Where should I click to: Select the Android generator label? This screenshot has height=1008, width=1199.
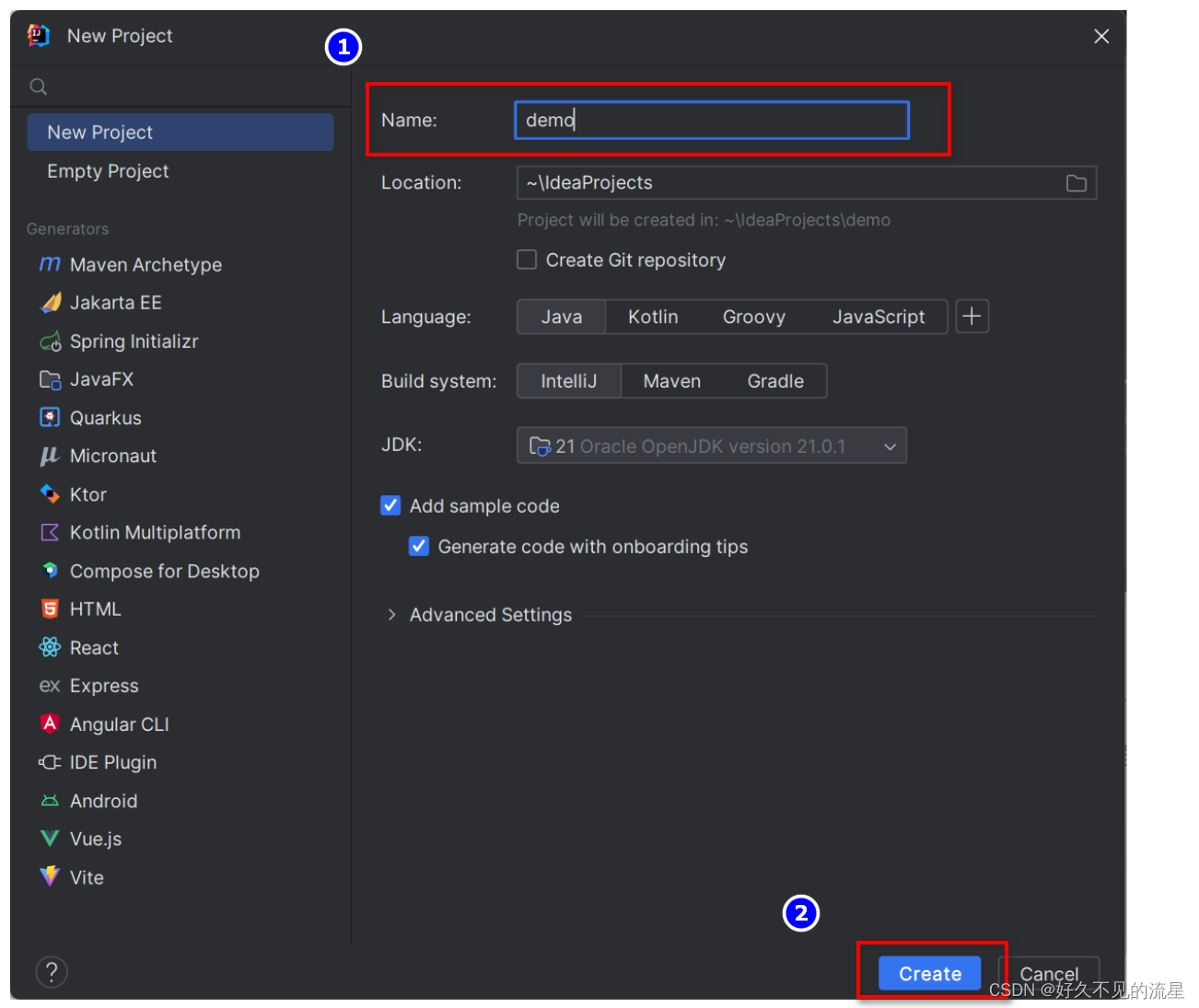pos(103,801)
